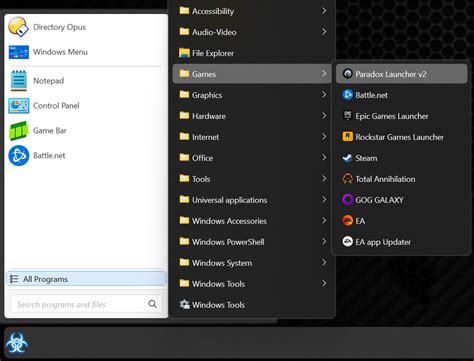Click the File Explorer folder icon
Screen dimensions: 474x361
[x=184, y=53]
